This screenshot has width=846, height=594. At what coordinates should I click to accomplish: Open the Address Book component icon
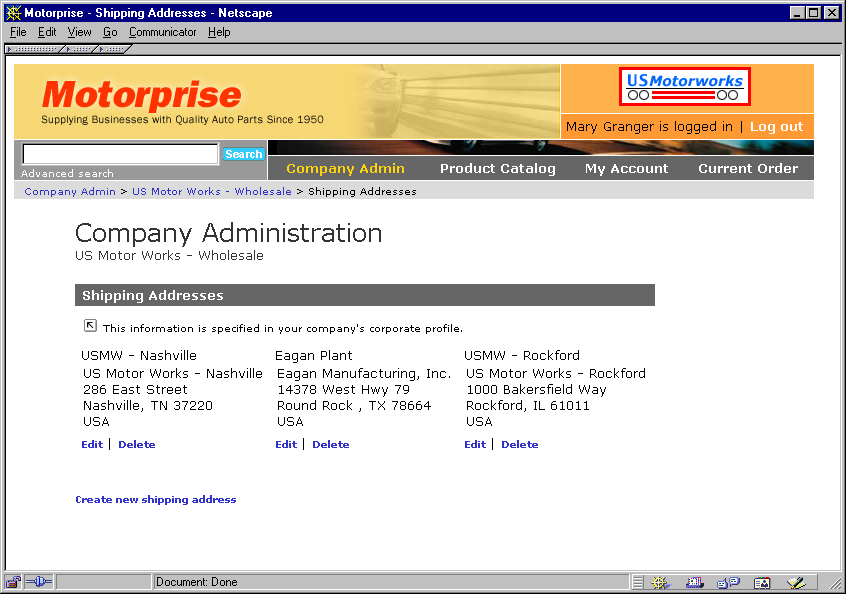[762, 582]
